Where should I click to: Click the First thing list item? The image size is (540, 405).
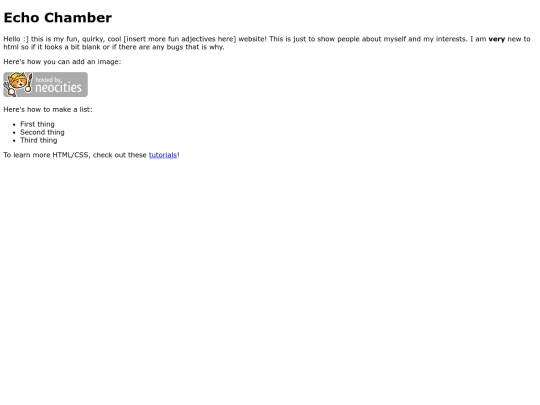point(37,124)
